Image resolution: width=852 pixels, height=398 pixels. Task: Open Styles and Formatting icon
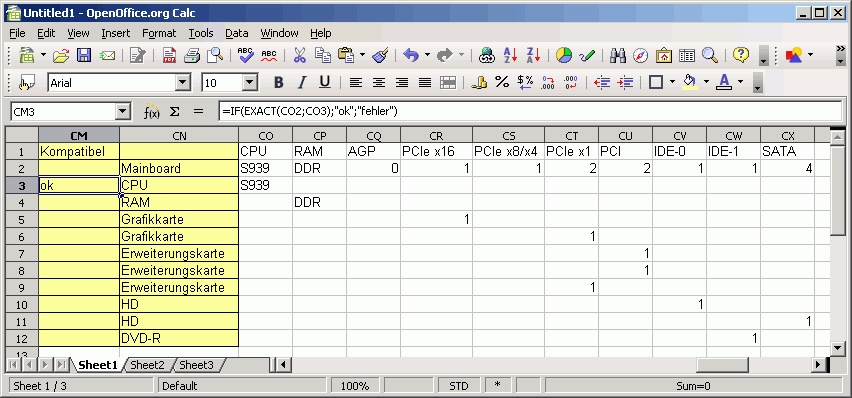[26, 83]
